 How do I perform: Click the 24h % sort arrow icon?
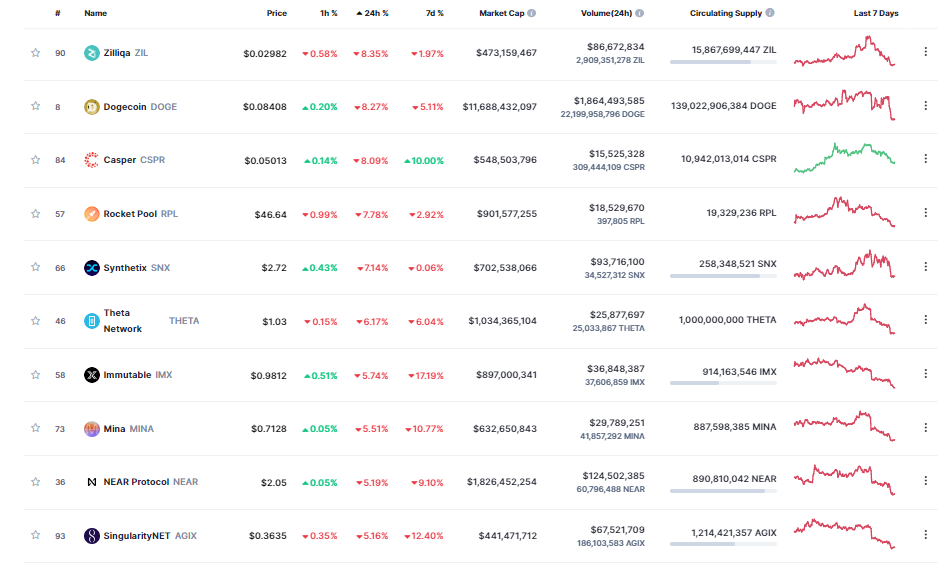[x=359, y=13]
